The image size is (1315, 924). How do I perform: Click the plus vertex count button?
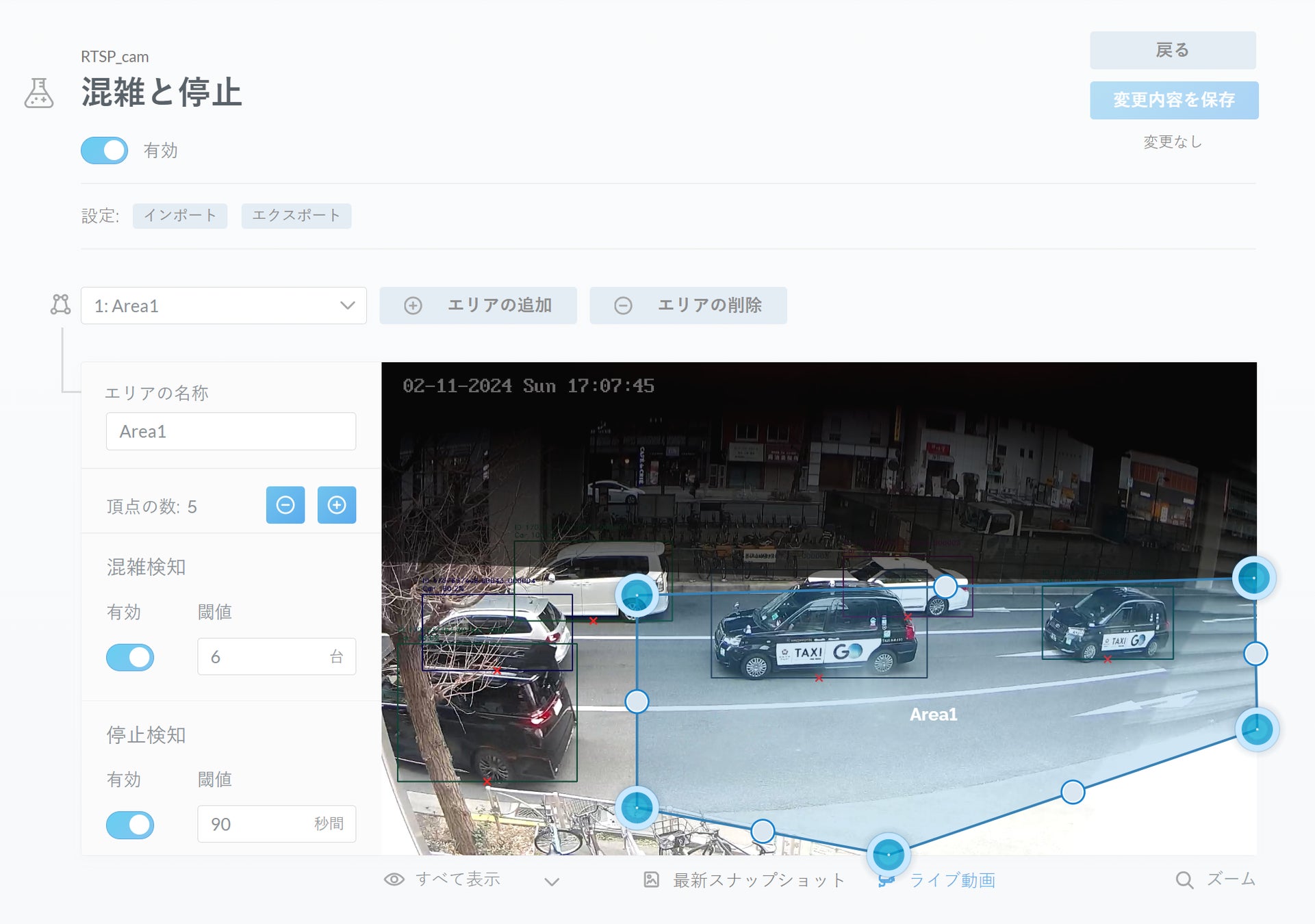[x=336, y=505]
